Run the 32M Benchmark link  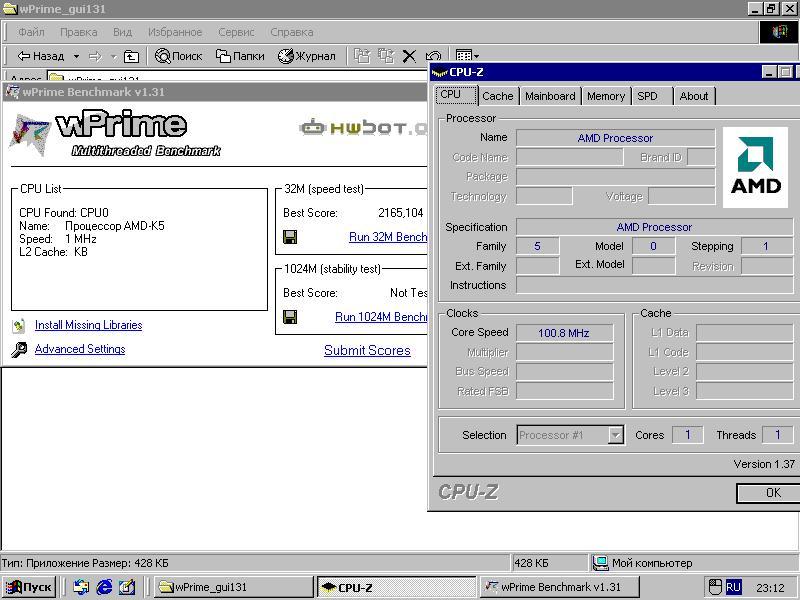click(388, 237)
